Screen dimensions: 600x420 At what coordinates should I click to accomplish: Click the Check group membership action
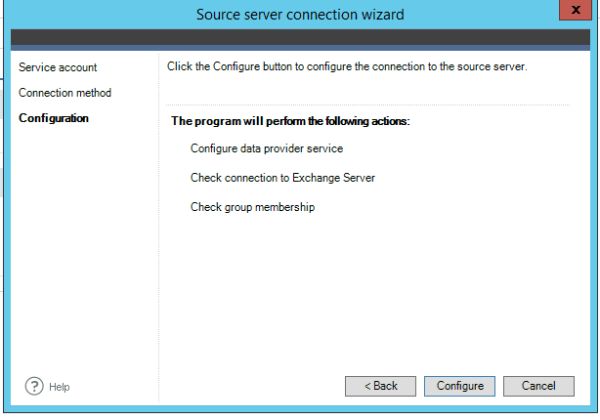253,207
